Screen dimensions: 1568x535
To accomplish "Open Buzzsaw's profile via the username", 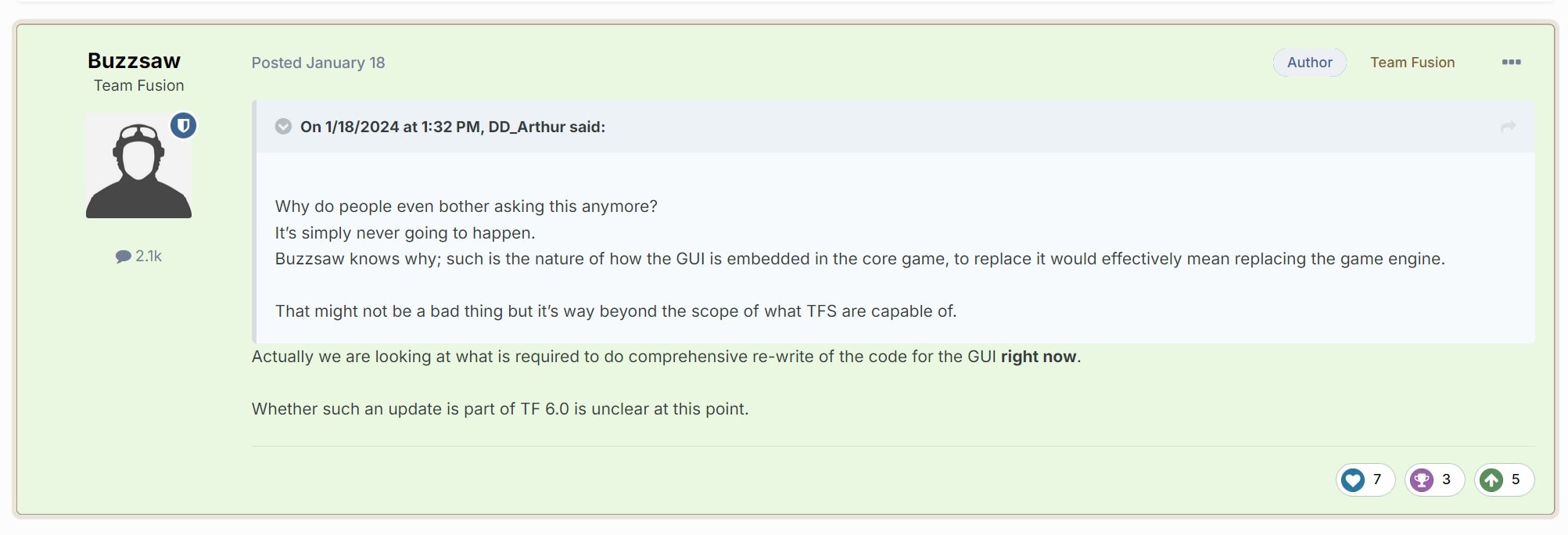I will click(x=134, y=61).
